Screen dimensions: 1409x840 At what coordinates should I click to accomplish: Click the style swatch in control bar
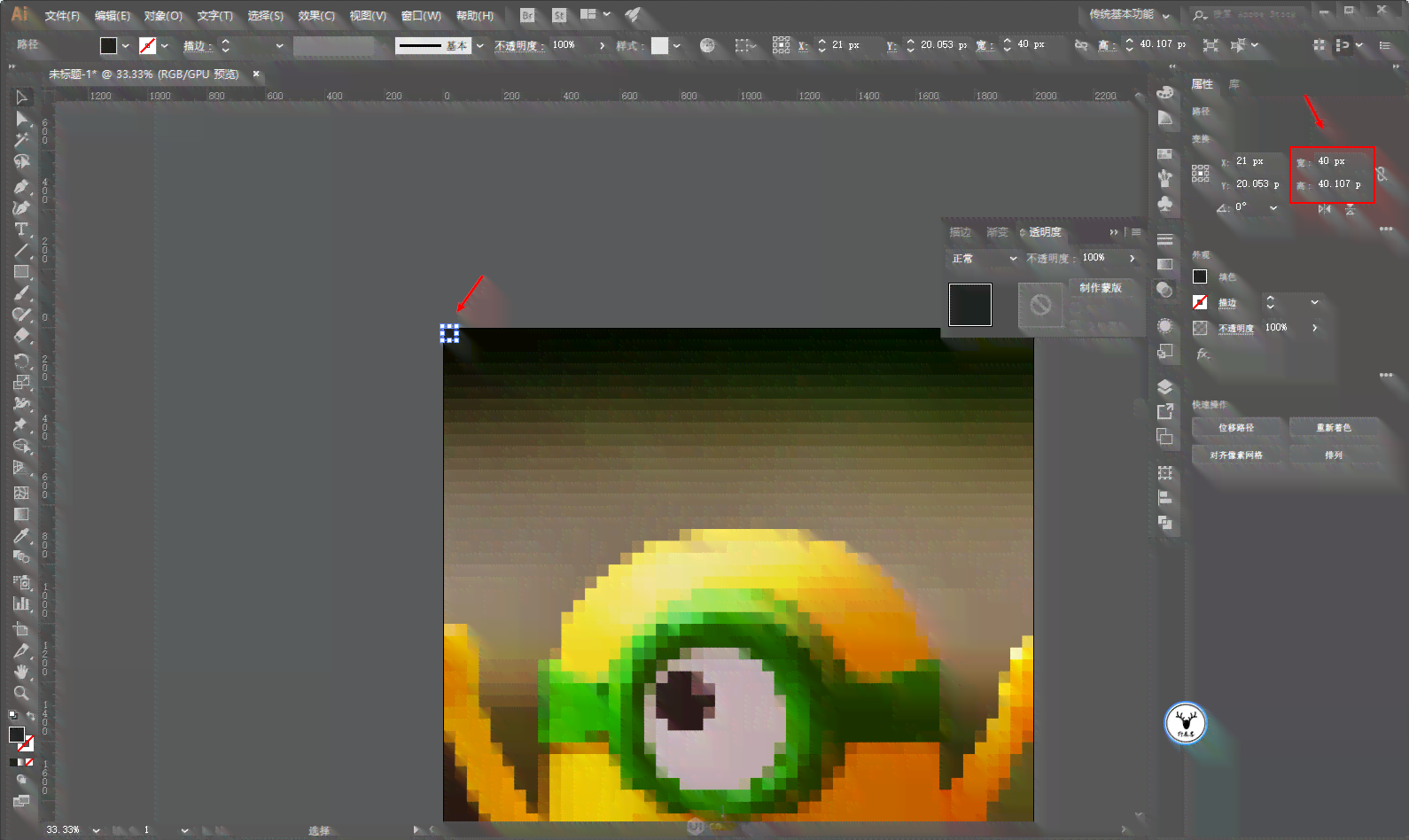tap(659, 45)
